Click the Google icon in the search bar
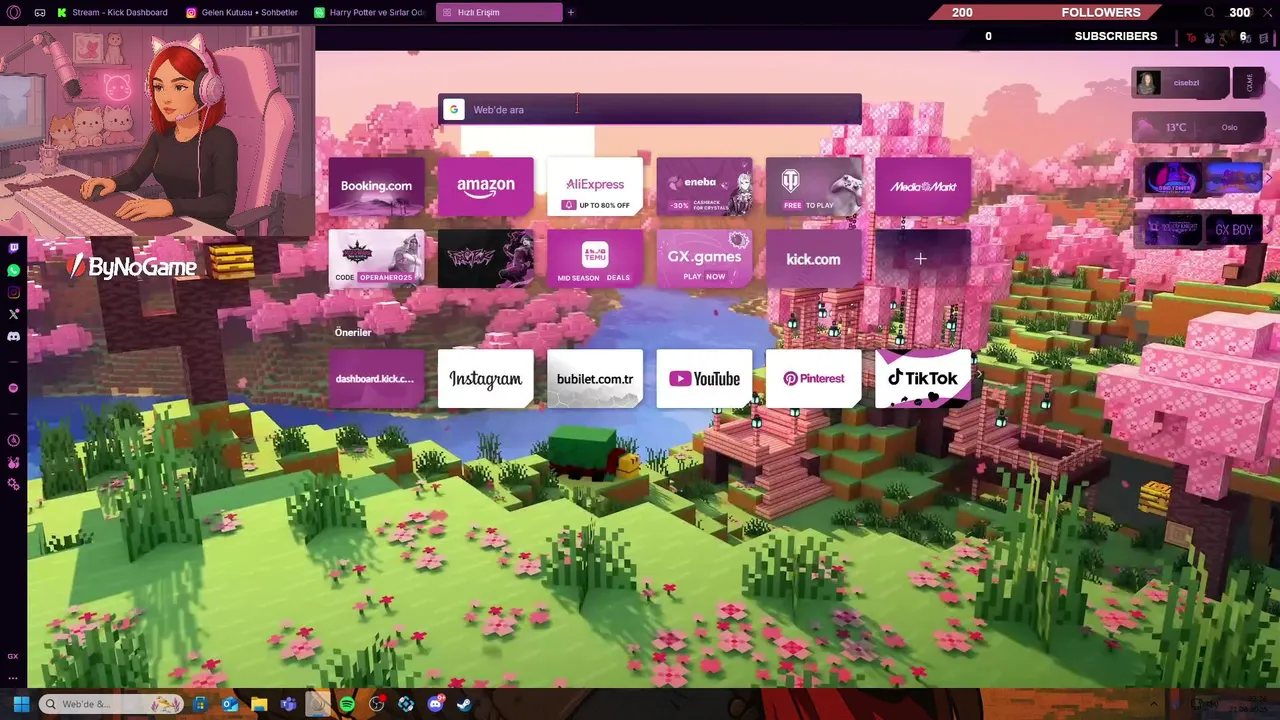Screen dimensions: 1280x720 (x=454, y=109)
